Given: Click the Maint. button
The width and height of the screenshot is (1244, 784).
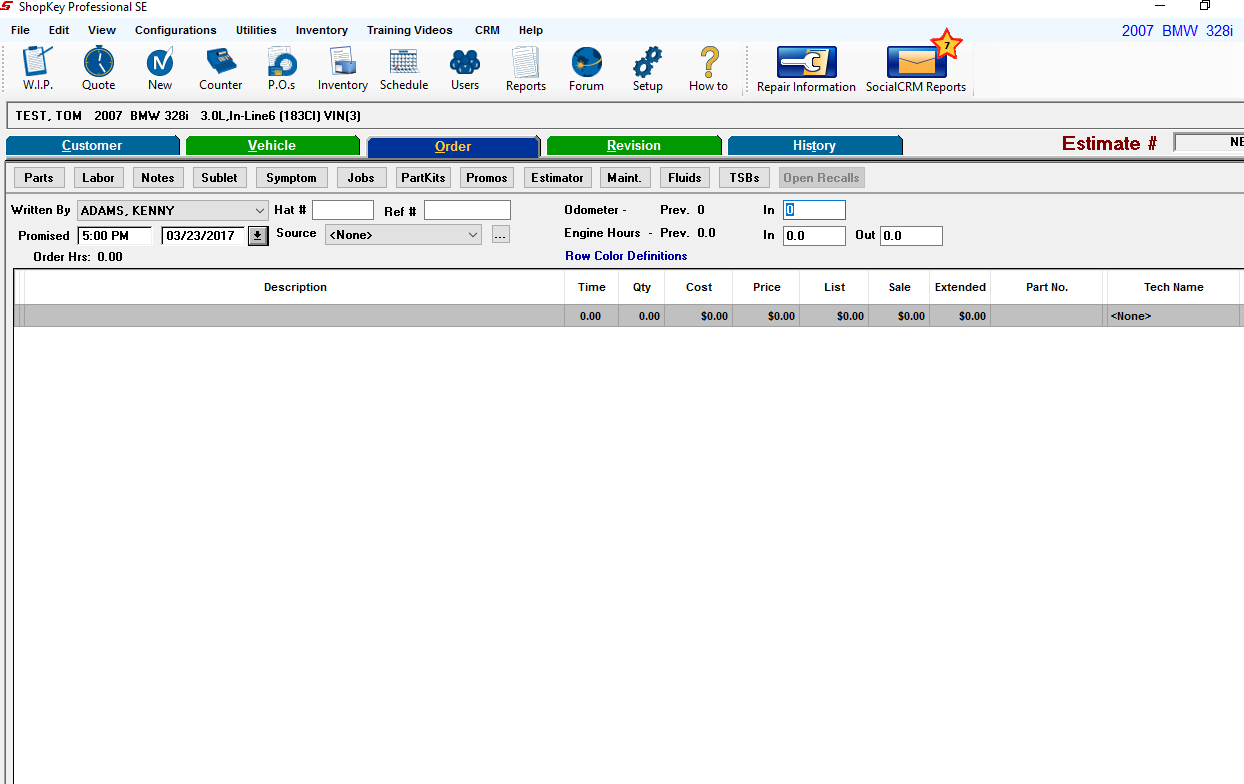Looking at the screenshot, I should 625,178.
